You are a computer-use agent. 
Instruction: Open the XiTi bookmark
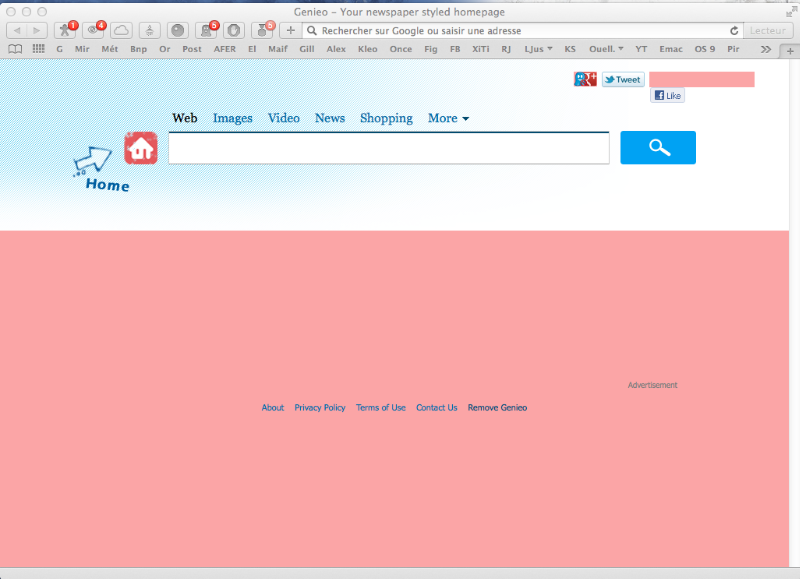(x=481, y=49)
